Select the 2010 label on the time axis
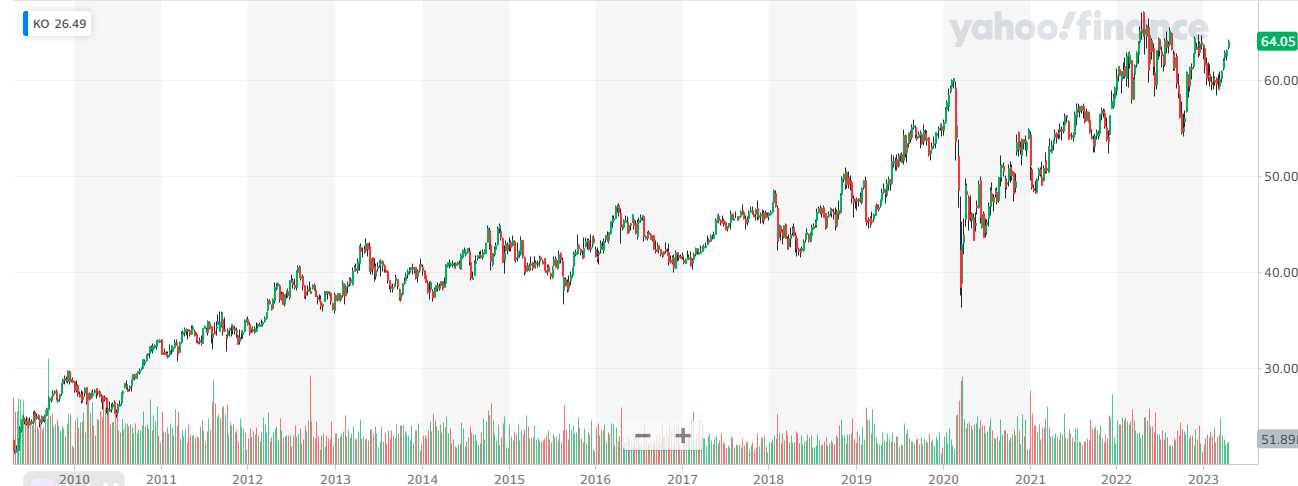Viewport: 1298px width, 486px height. pyautogui.click(x=74, y=479)
